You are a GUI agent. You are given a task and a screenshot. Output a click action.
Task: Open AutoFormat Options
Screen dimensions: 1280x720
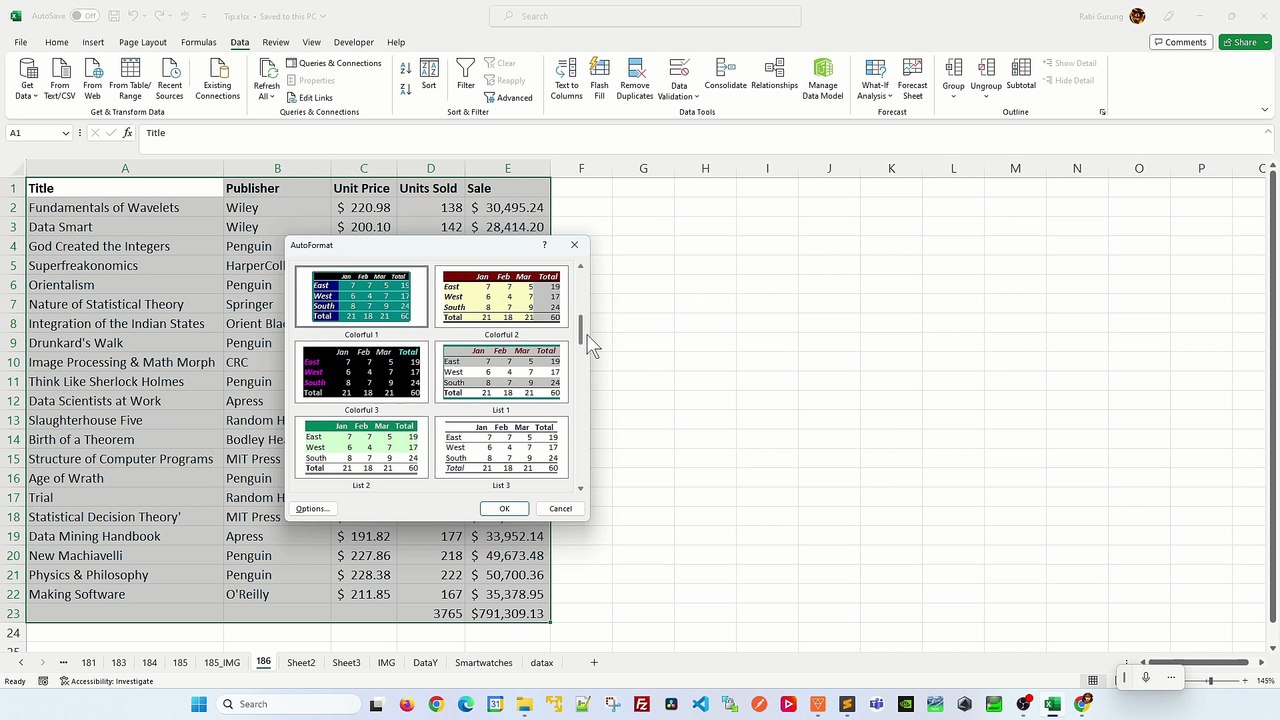pyautogui.click(x=312, y=509)
